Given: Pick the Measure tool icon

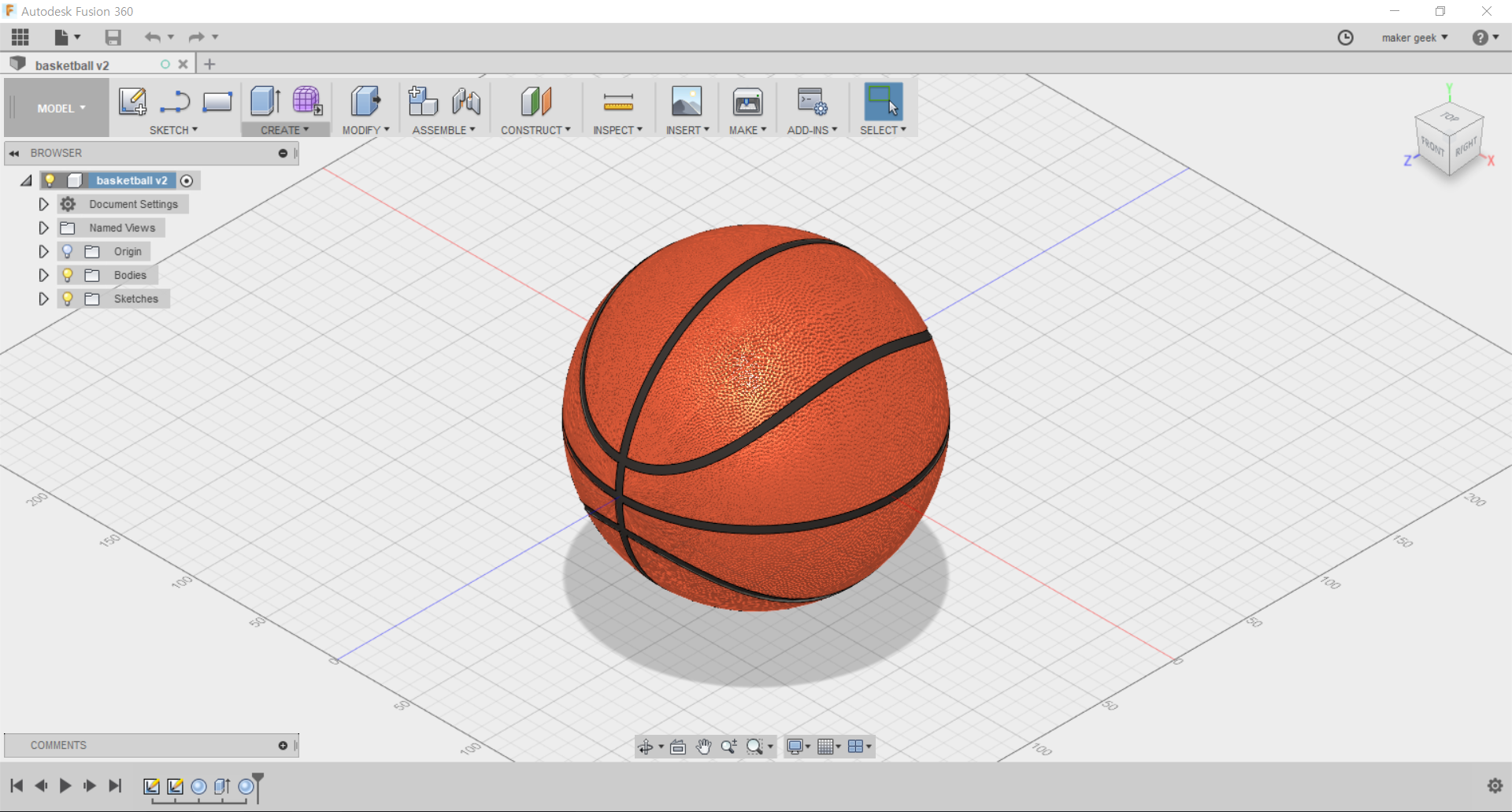Looking at the screenshot, I should click(618, 102).
